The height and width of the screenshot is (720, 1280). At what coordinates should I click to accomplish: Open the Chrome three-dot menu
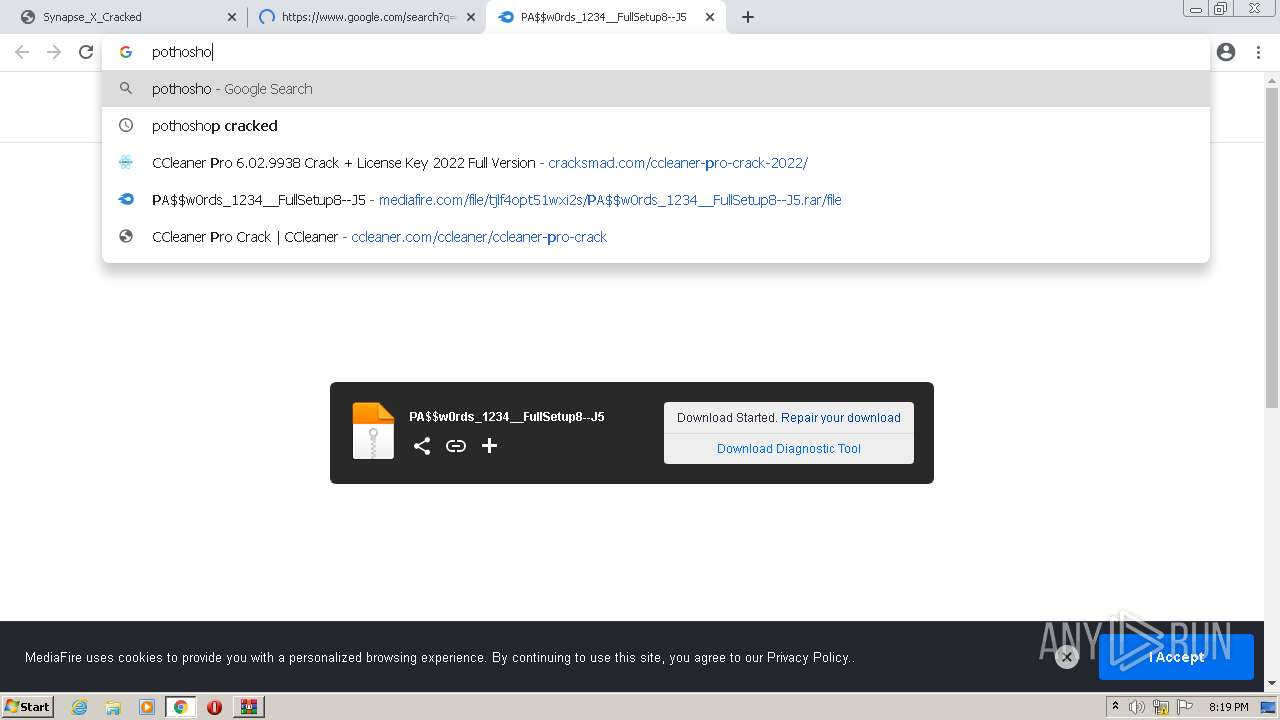click(1258, 52)
